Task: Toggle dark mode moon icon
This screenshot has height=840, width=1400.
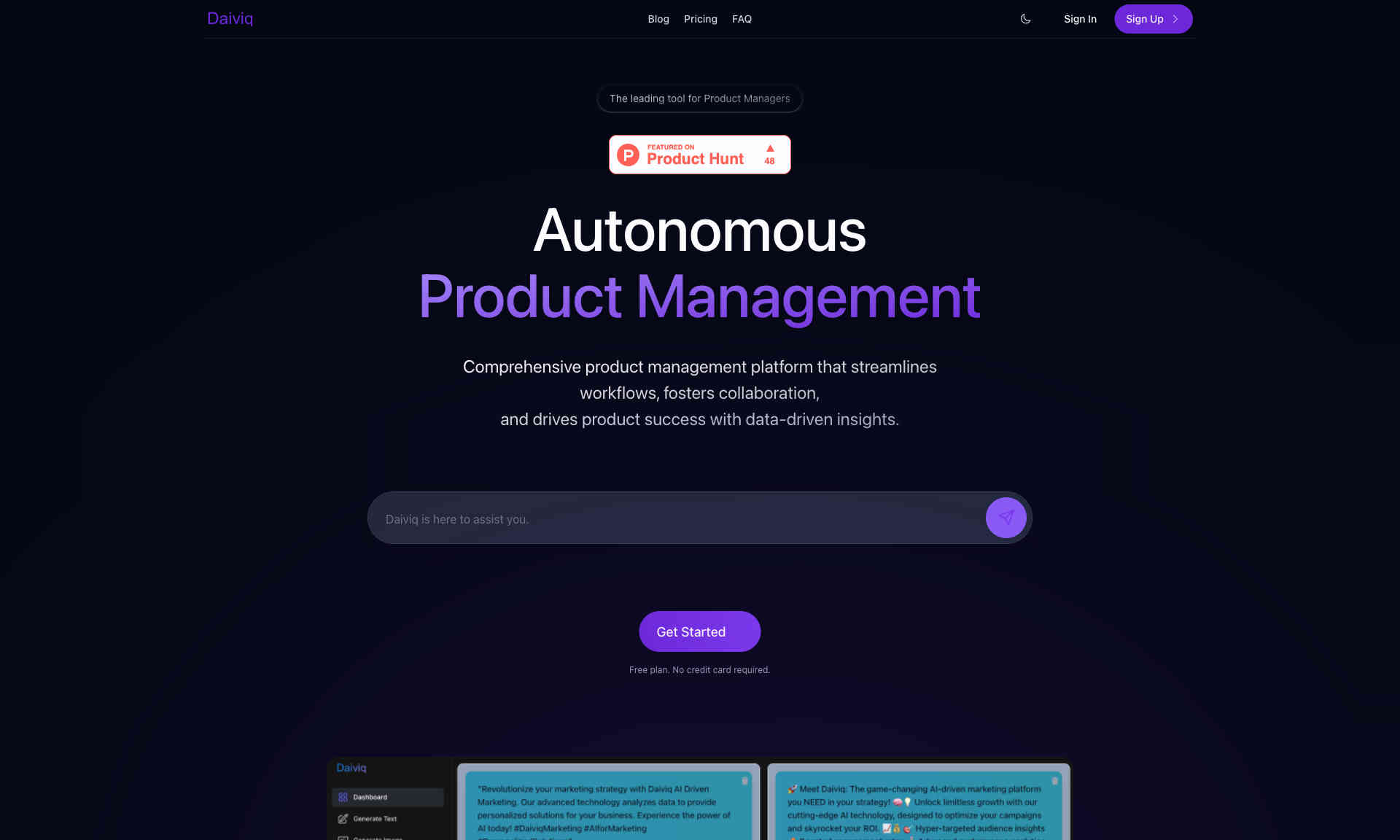Action: click(x=1025, y=19)
